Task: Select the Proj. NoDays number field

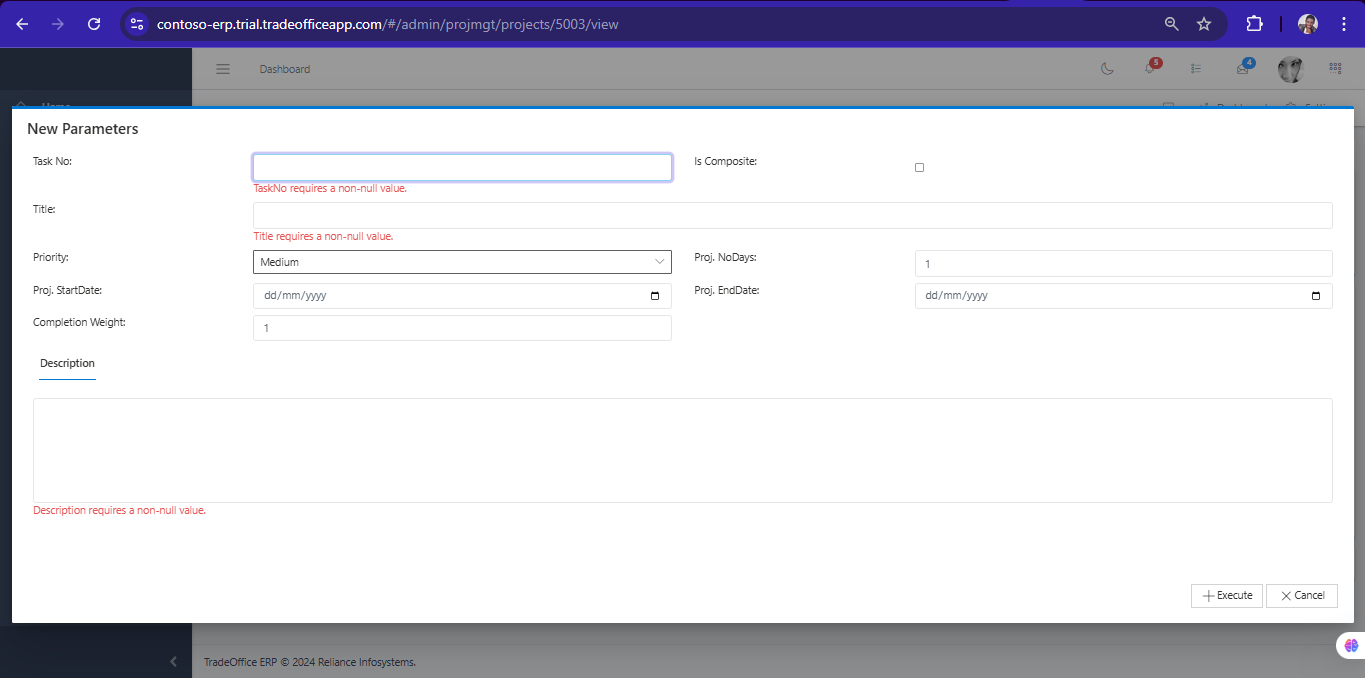Action: click(x=1122, y=263)
